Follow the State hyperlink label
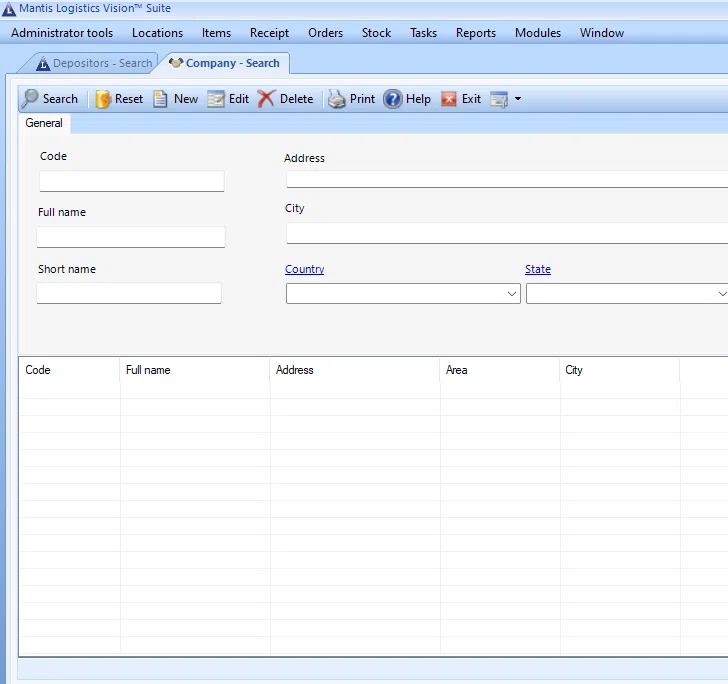Image resolution: width=728 pixels, height=684 pixels. [537, 269]
